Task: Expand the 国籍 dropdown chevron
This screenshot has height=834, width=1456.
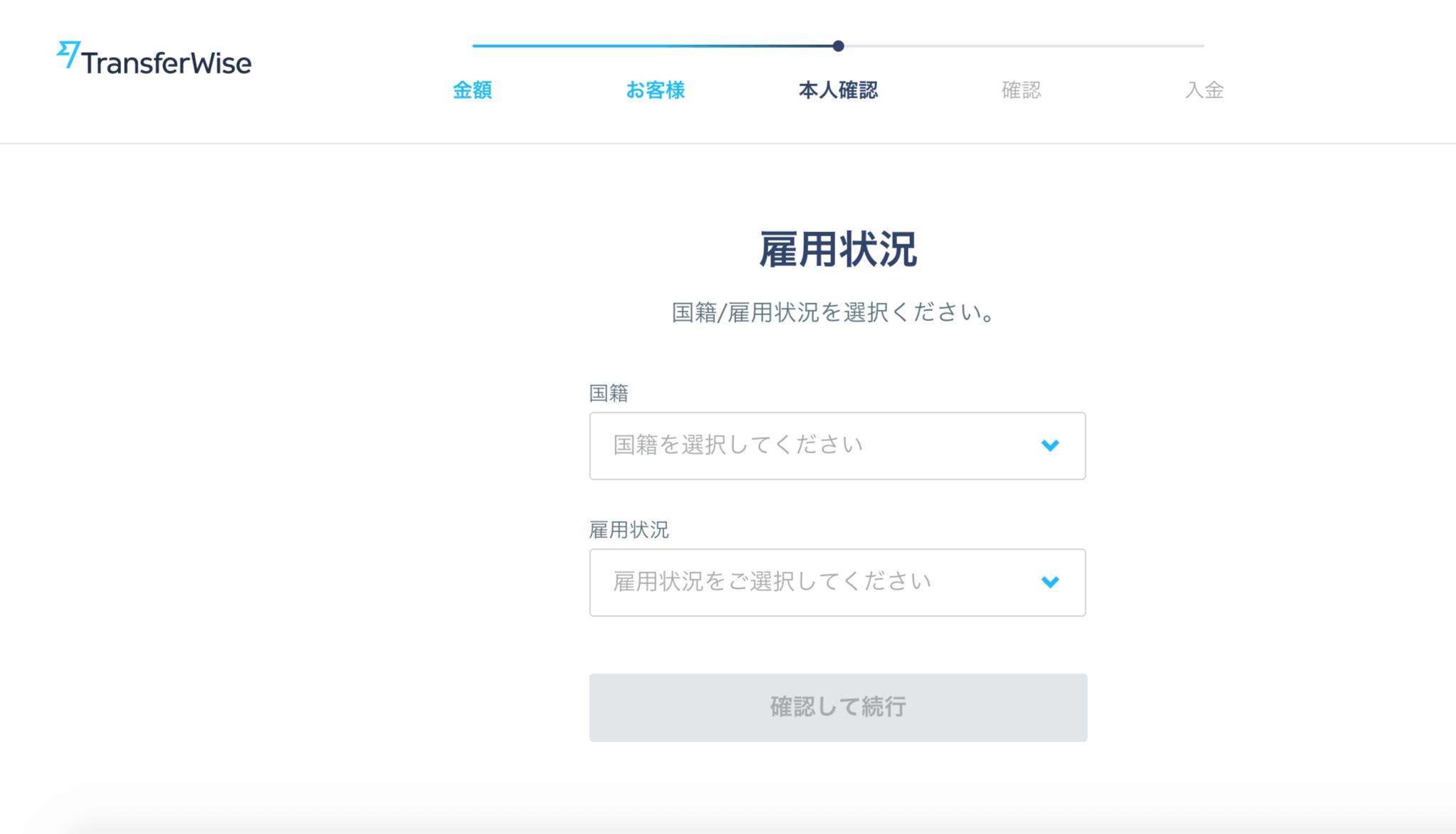Action: coord(1049,445)
